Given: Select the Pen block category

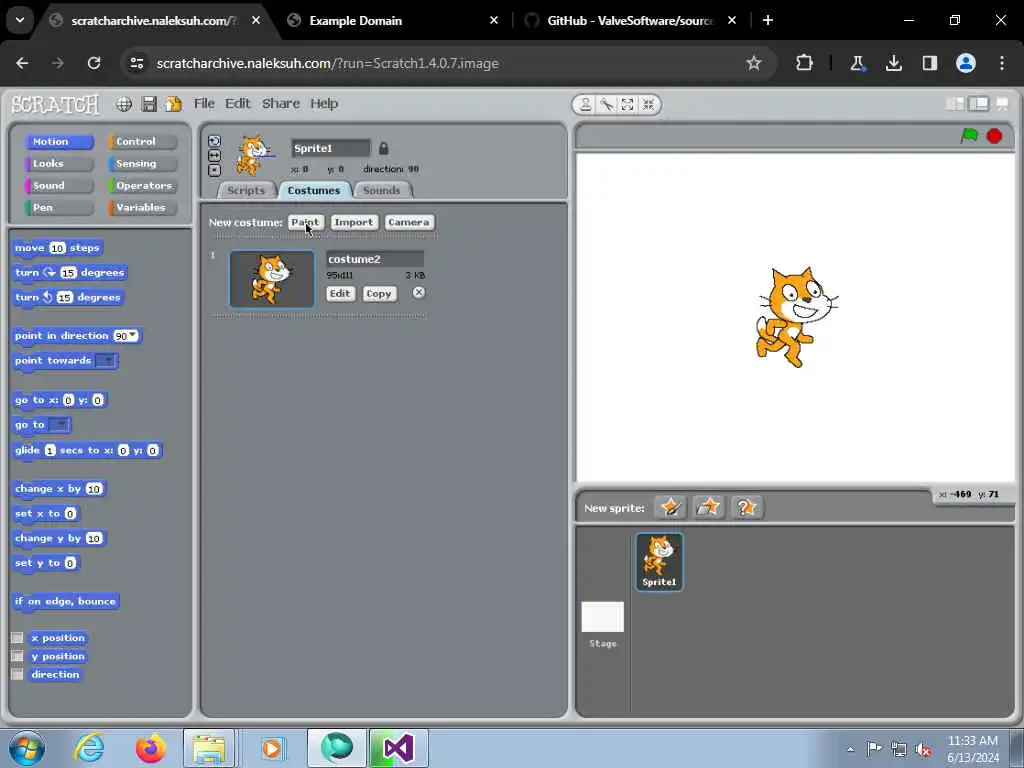Looking at the screenshot, I should [x=59, y=208].
